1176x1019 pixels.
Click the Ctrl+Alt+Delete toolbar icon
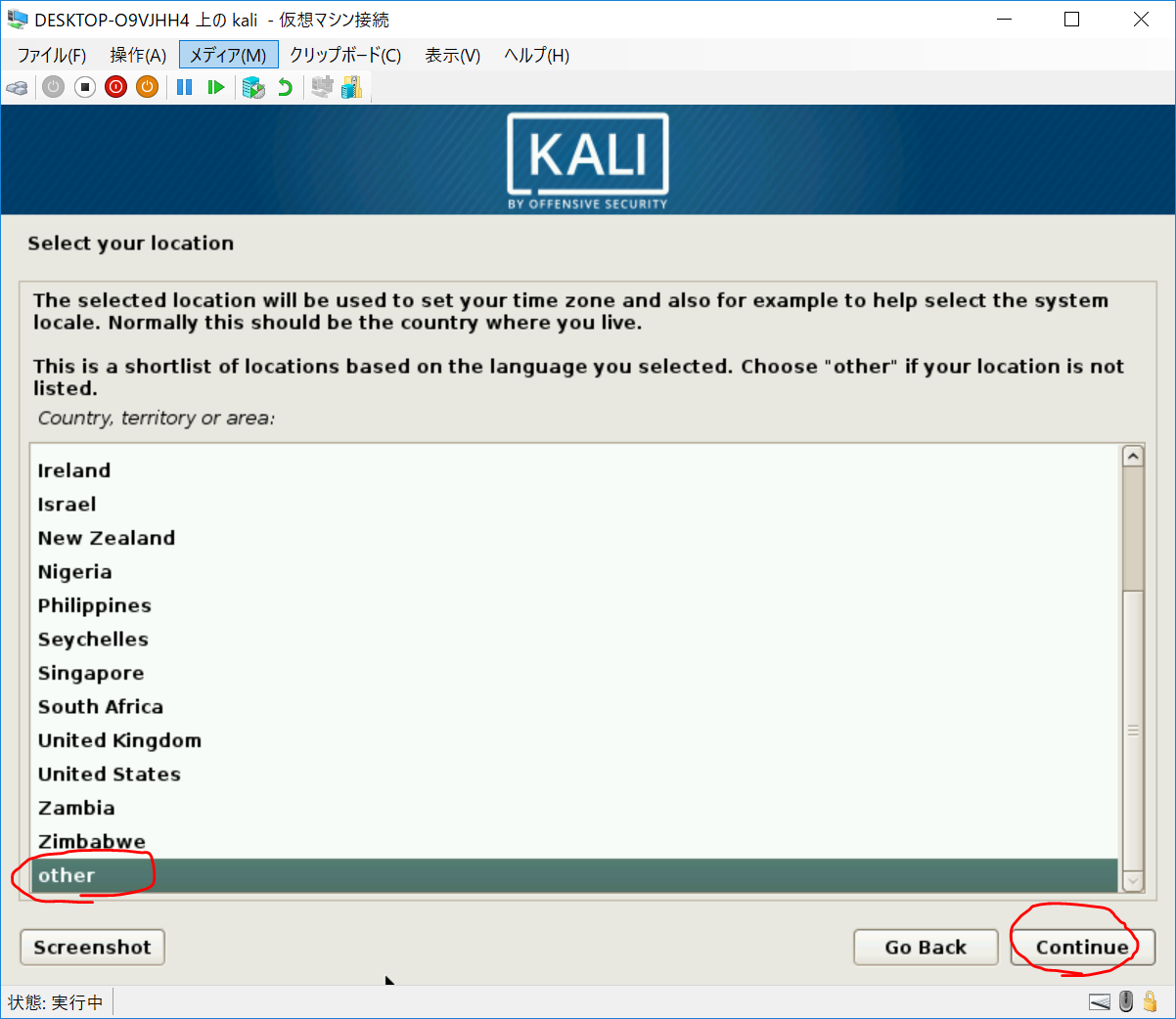(x=17, y=87)
